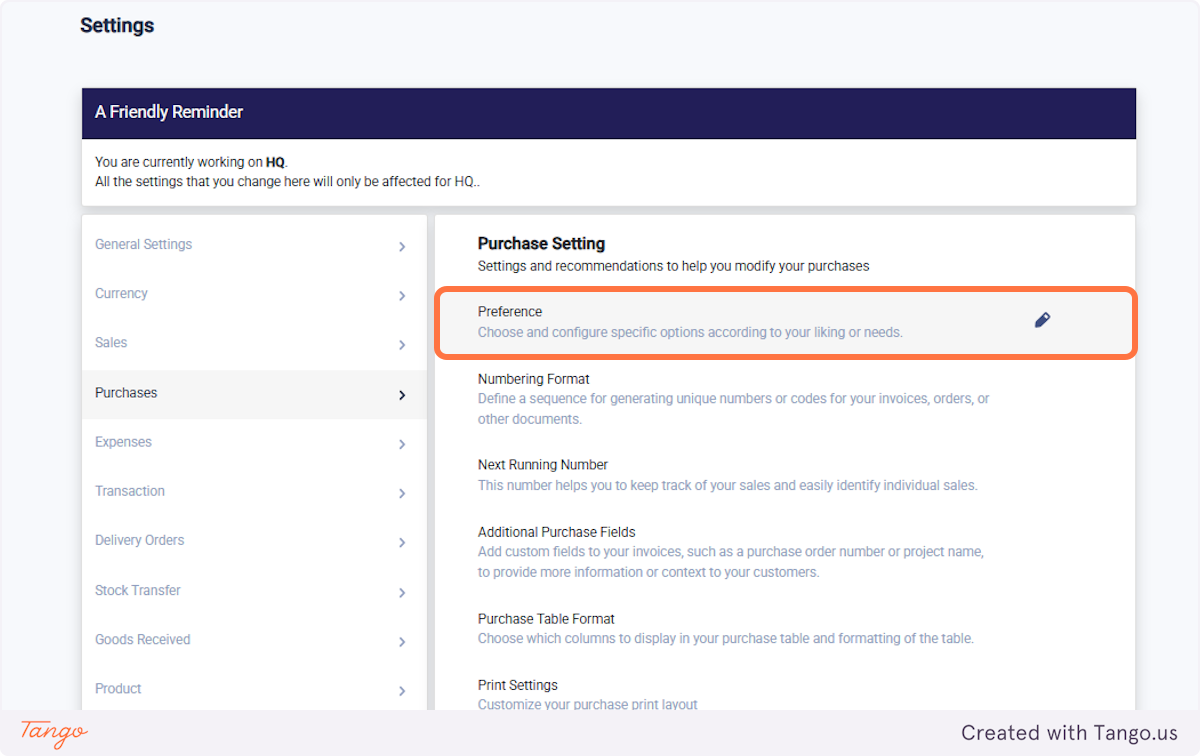Screen dimensions: 1200x756
Task: Open Expenses settings section
Action: (254, 443)
